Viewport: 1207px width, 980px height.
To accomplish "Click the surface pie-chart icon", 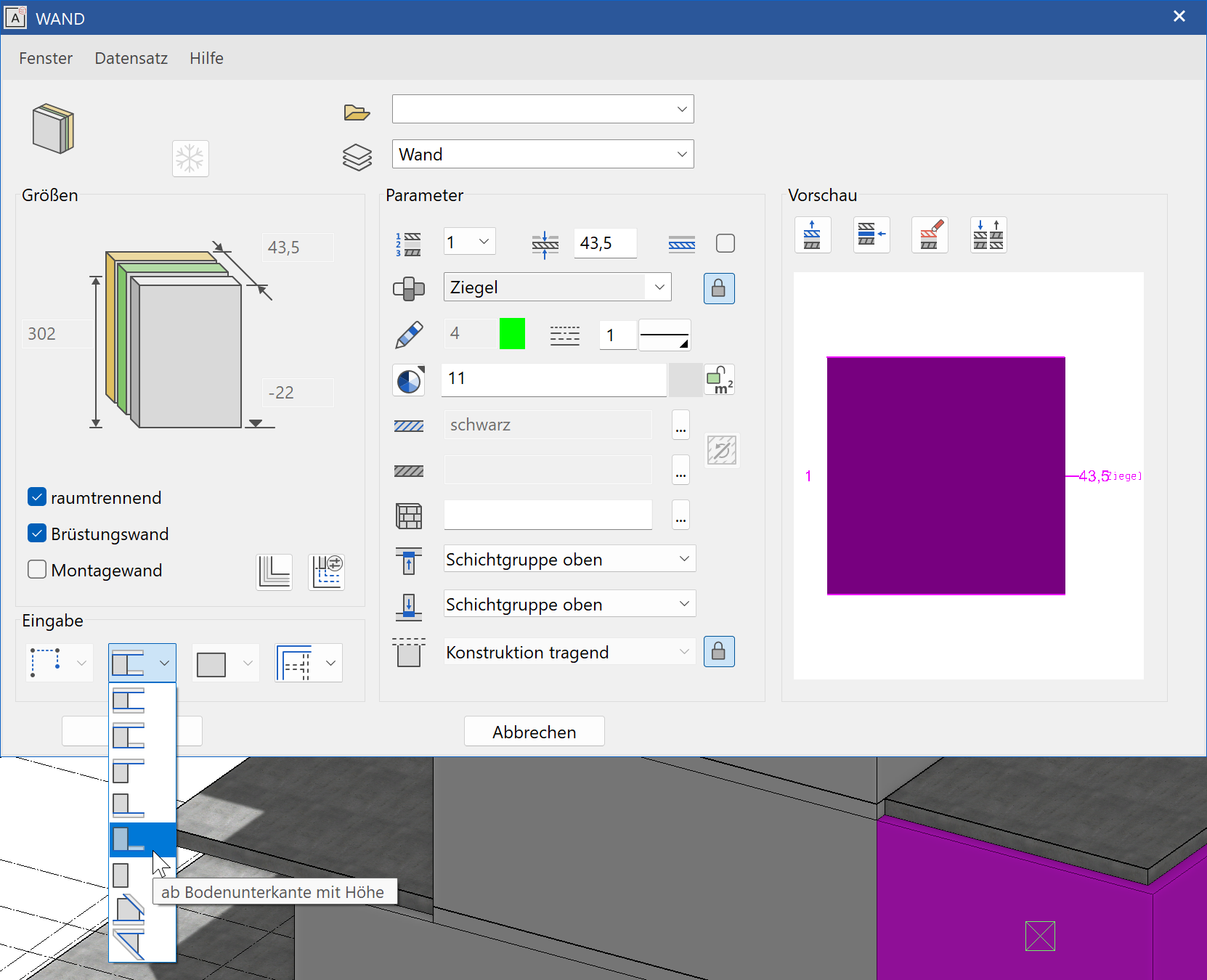I will [x=409, y=380].
